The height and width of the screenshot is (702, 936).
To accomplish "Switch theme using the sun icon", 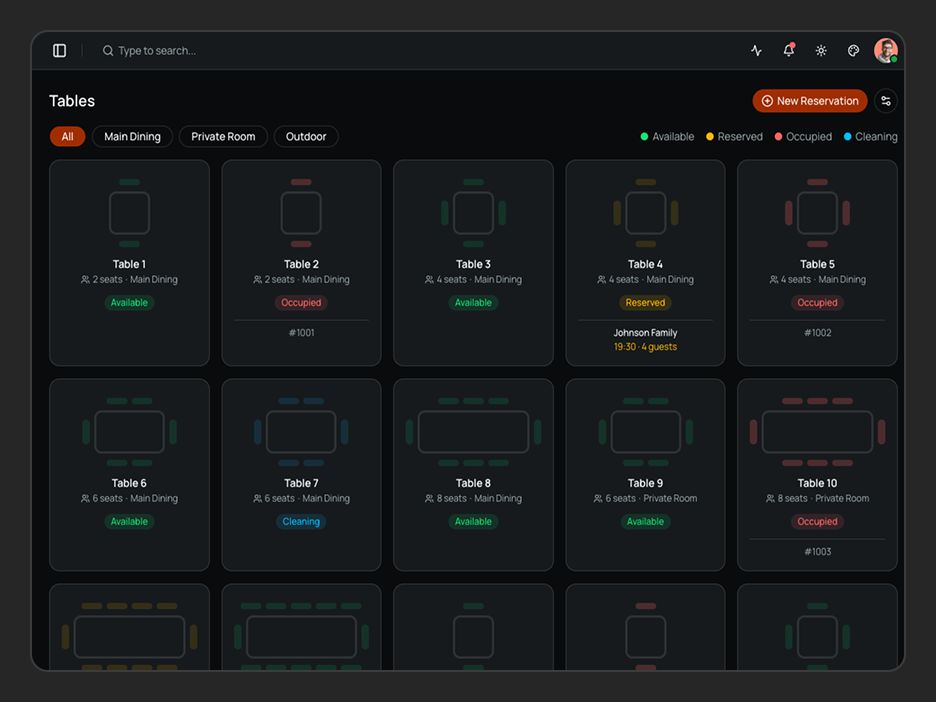I will [x=821, y=51].
